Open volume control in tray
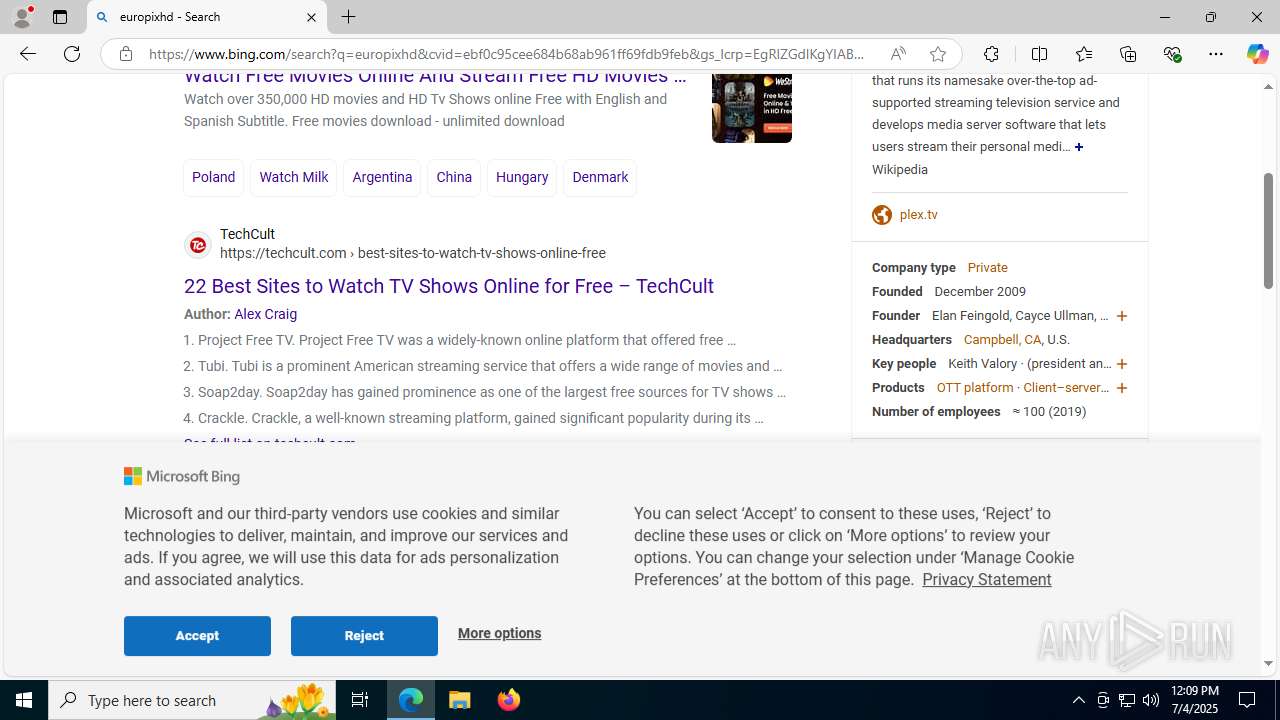Viewport: 1280px width, 720px height. tap(1150, 700)
